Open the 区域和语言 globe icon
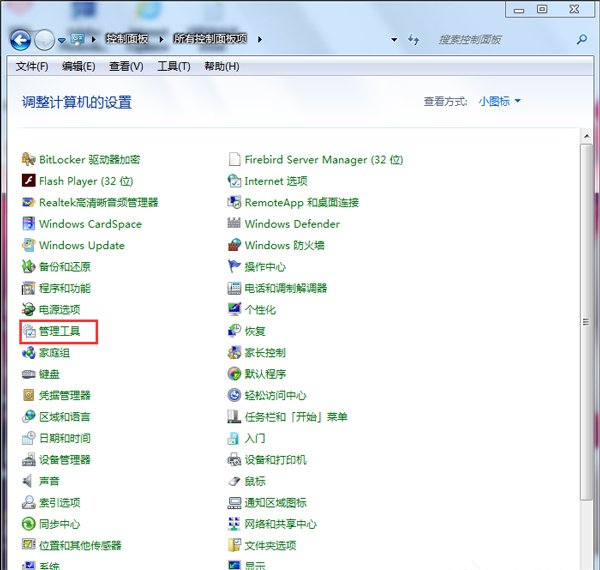The height and width of the screenshot is (570, 600). coord(28,417)
